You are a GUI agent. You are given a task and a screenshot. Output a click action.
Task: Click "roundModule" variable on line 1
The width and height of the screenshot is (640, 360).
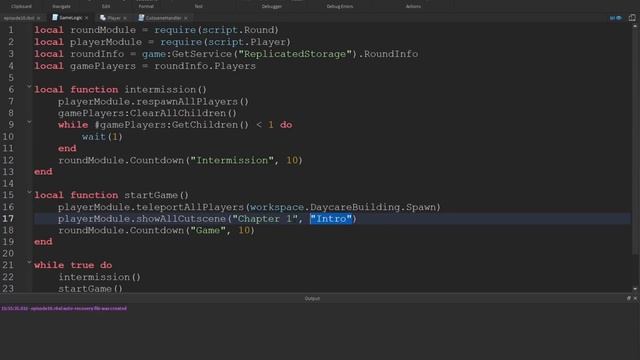[103, 30]
